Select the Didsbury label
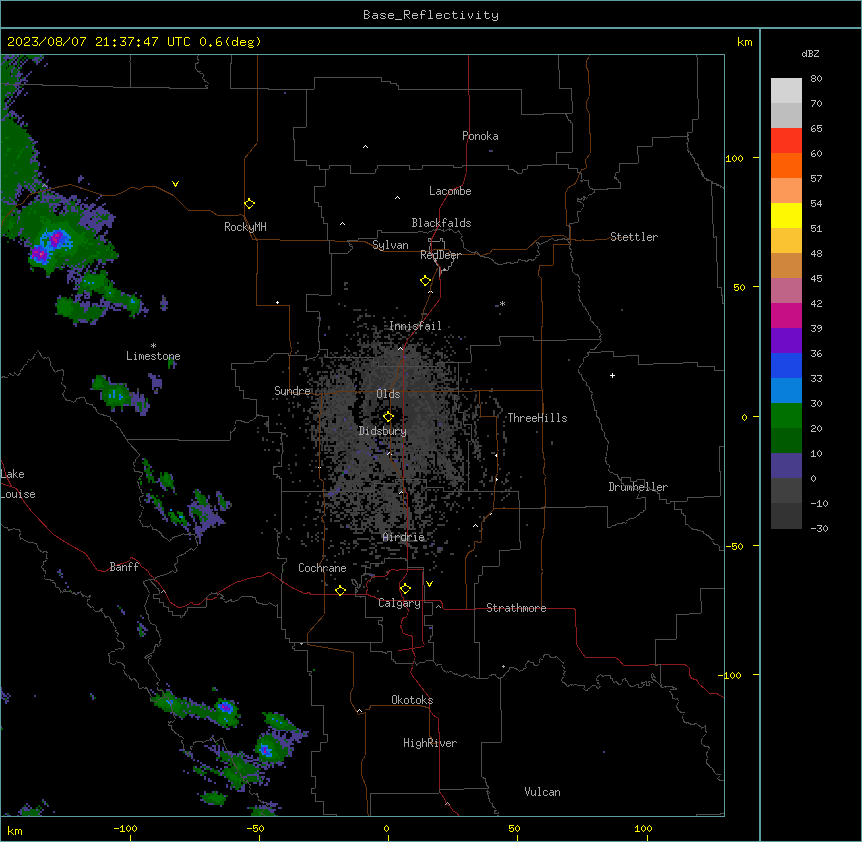862x842 pixels. [x=383, y=431]
